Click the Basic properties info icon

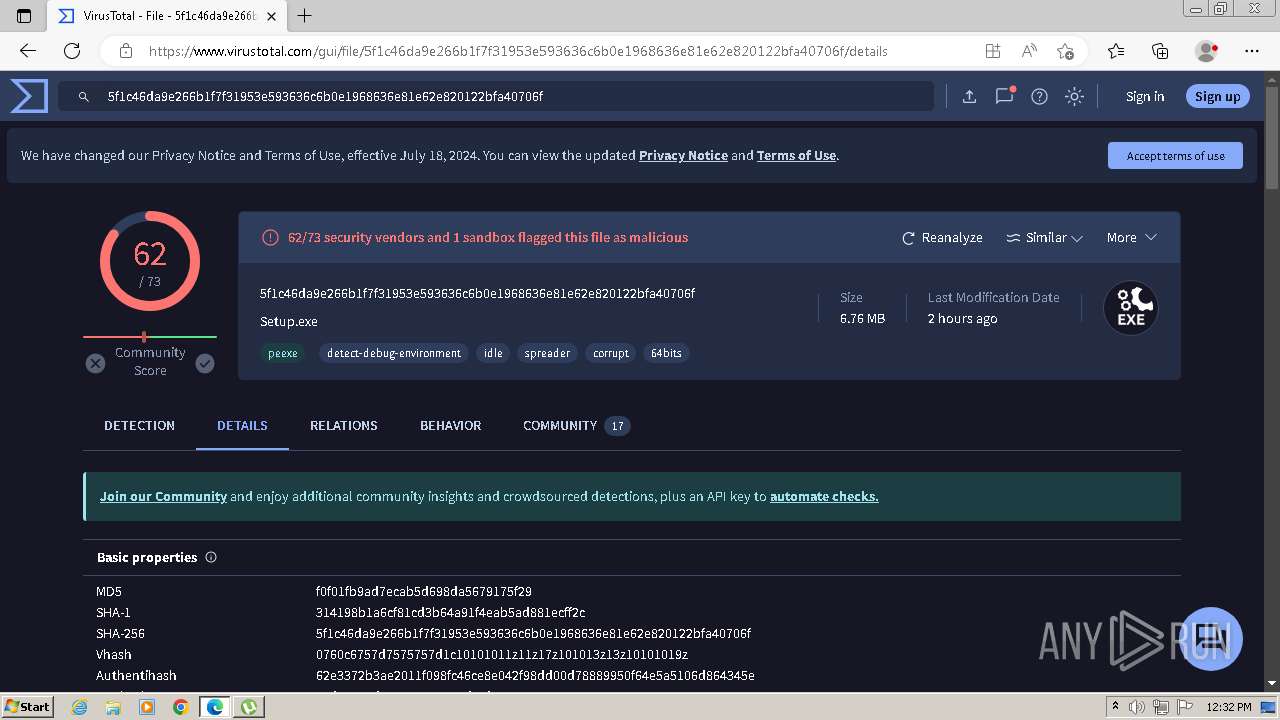point(211,558)
